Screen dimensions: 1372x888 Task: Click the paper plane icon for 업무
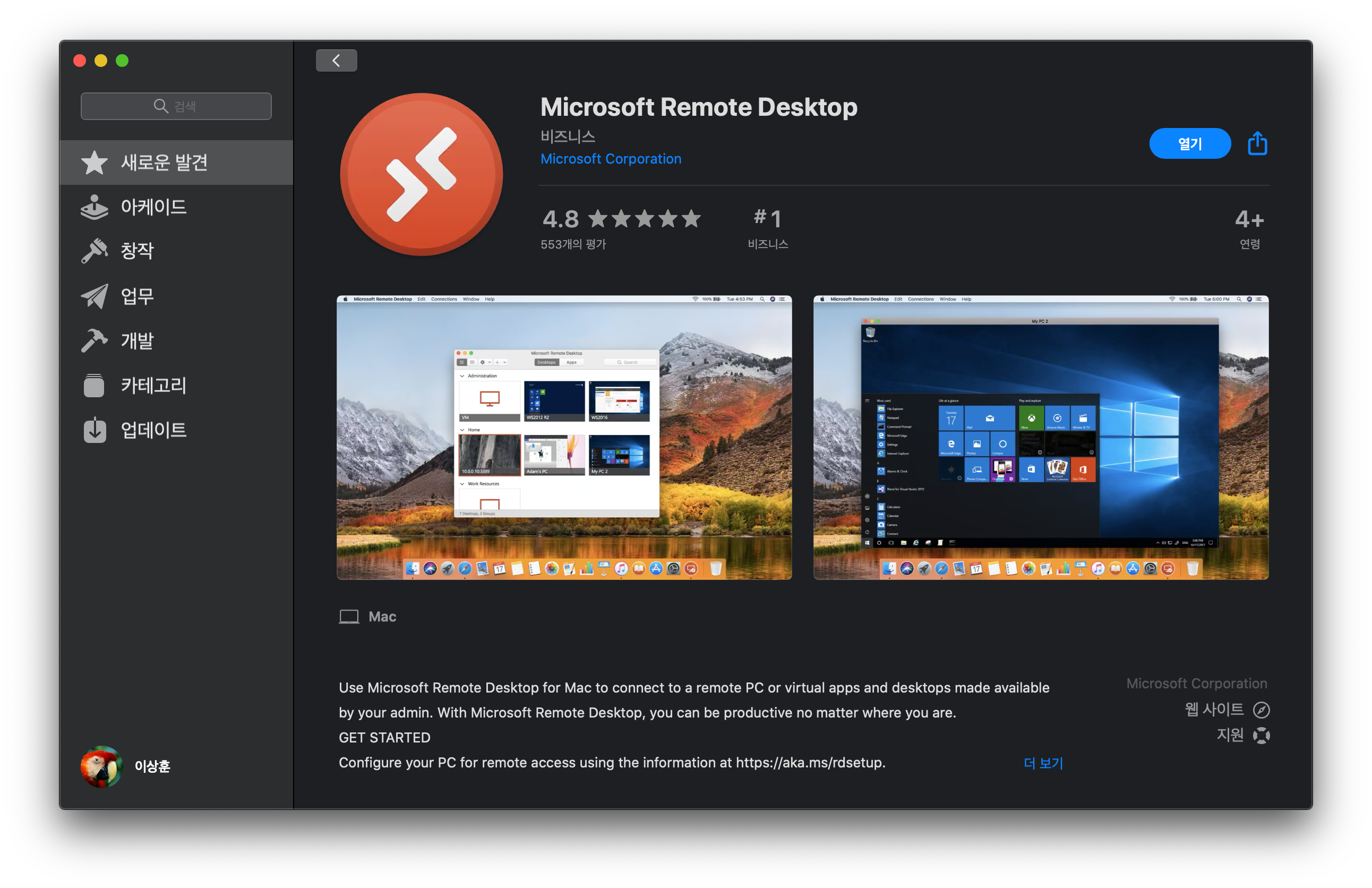point(94,296)
